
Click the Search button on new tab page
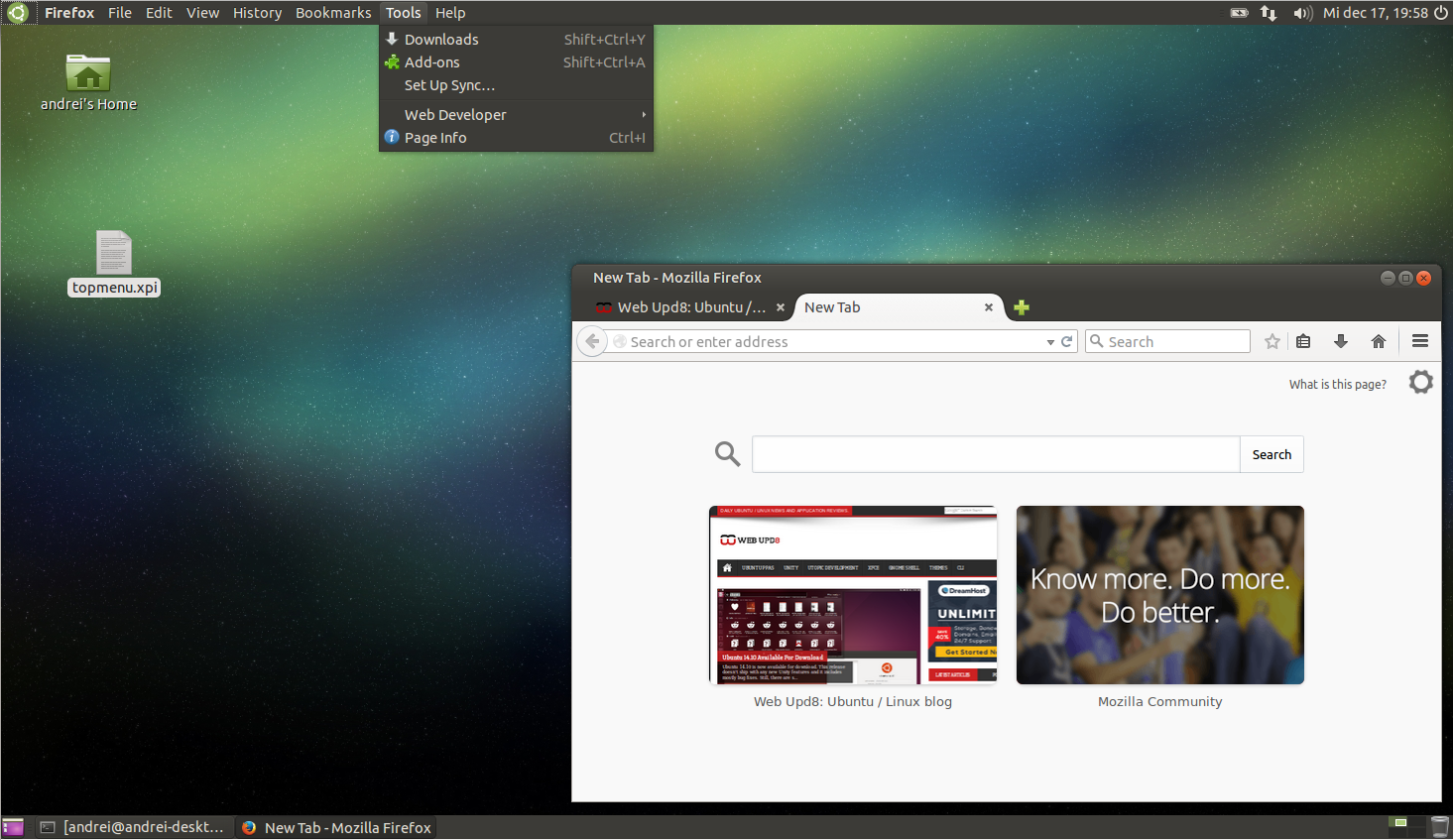point(1271,454)
